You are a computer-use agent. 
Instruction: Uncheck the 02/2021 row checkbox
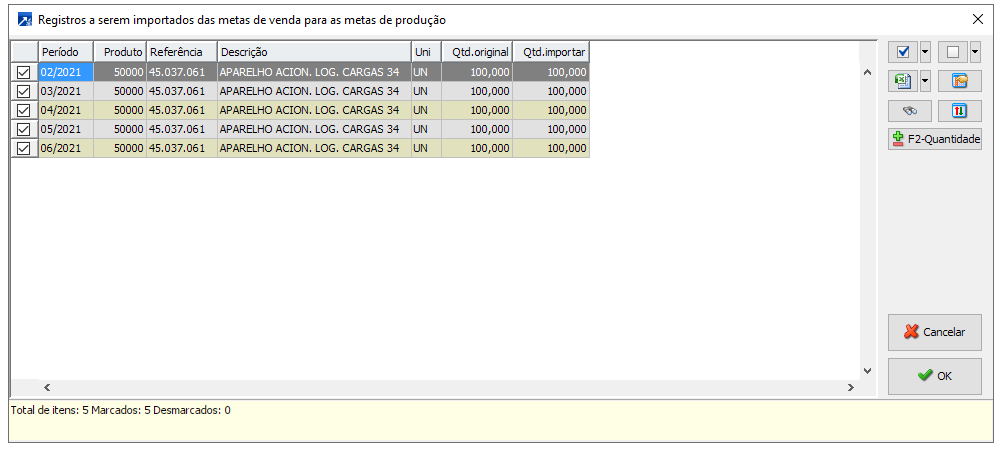pos(24,72)
